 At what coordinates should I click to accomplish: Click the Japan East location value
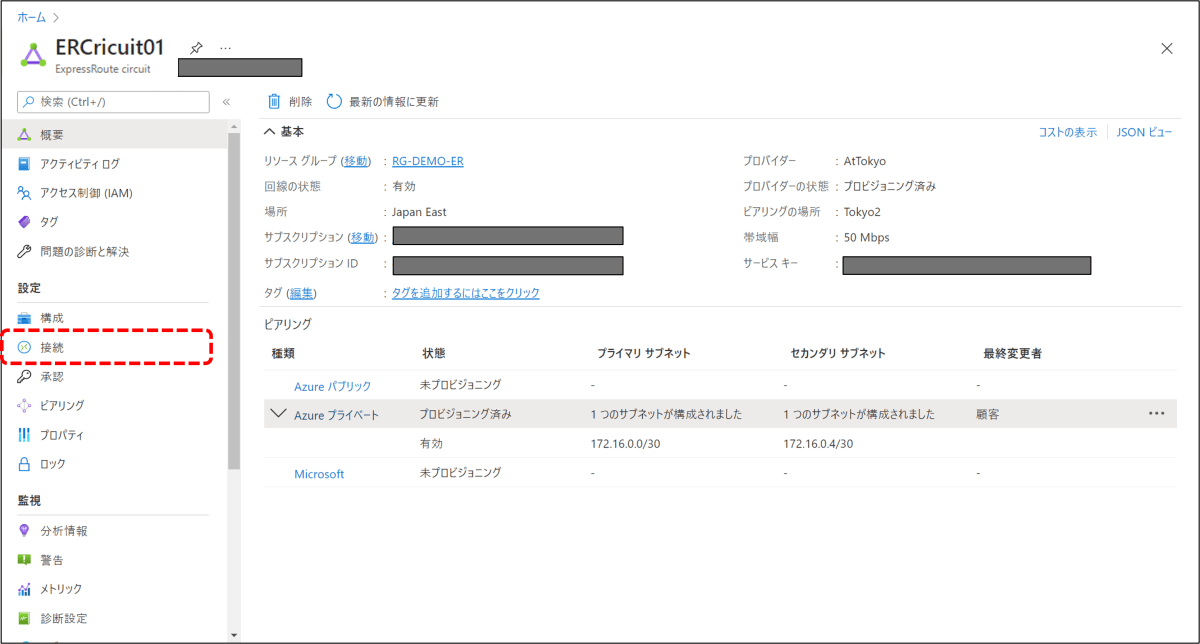click(x=419, y=212)
